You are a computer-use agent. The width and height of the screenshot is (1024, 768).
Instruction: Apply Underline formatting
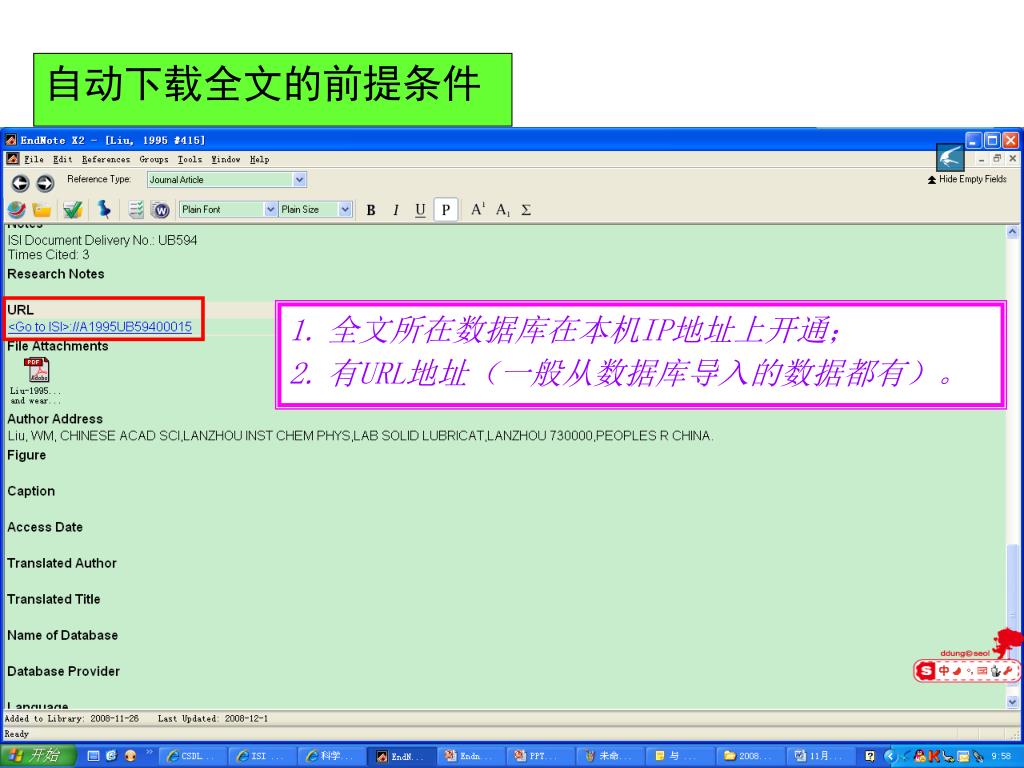[x=420, y=210]
